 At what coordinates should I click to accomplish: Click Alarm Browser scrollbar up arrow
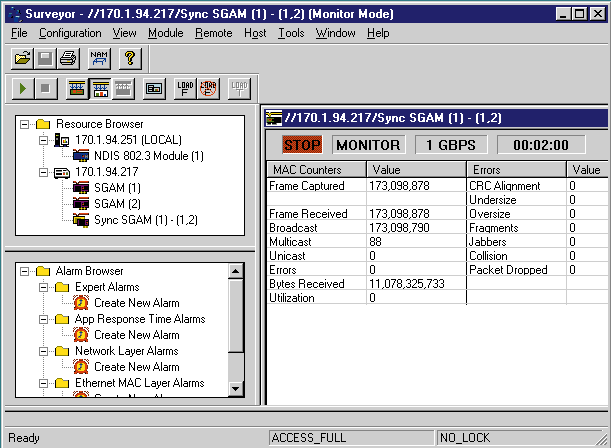tap(235, 271)
